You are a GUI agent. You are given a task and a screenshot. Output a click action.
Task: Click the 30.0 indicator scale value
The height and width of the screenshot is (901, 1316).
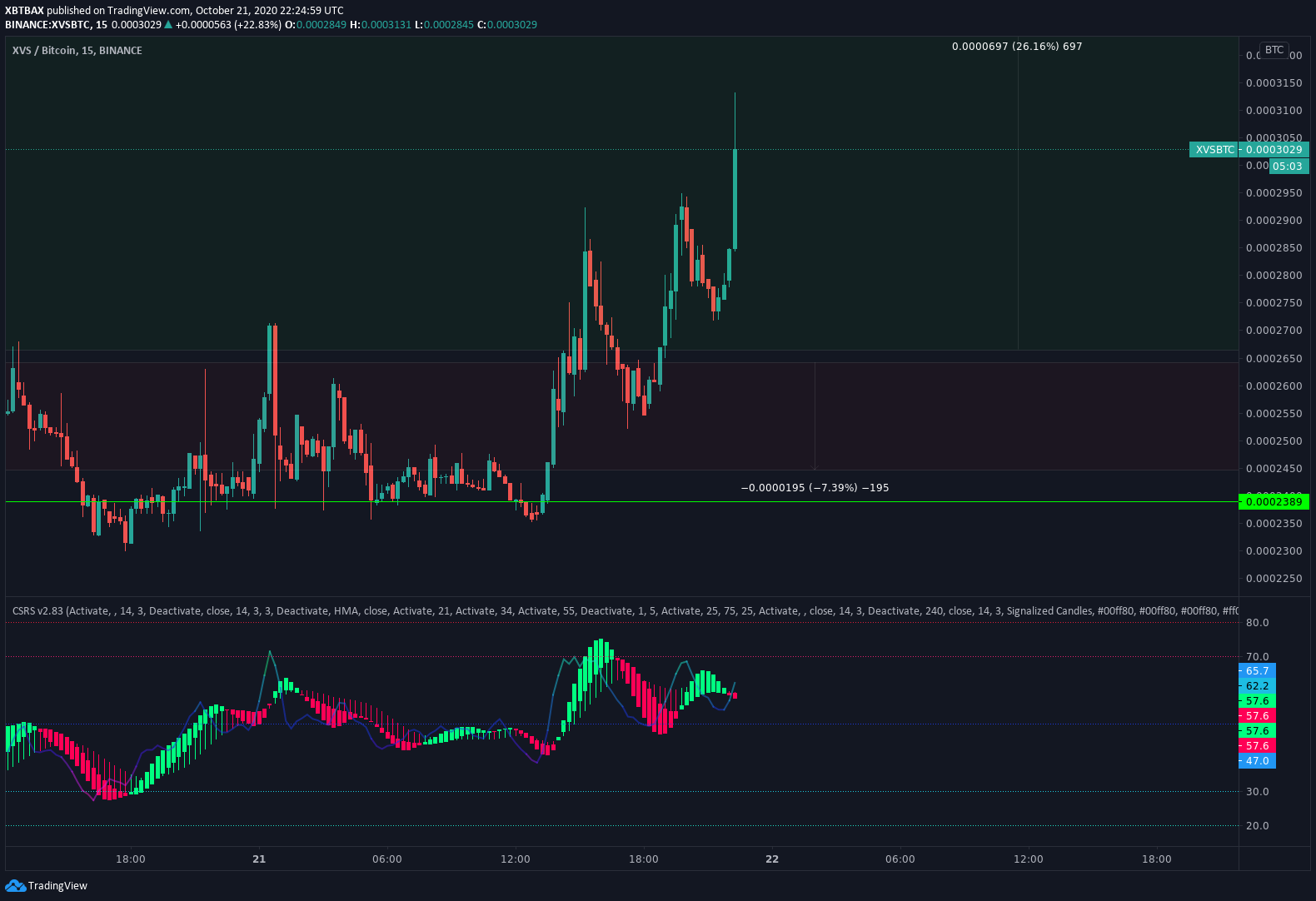(1258, 792)
